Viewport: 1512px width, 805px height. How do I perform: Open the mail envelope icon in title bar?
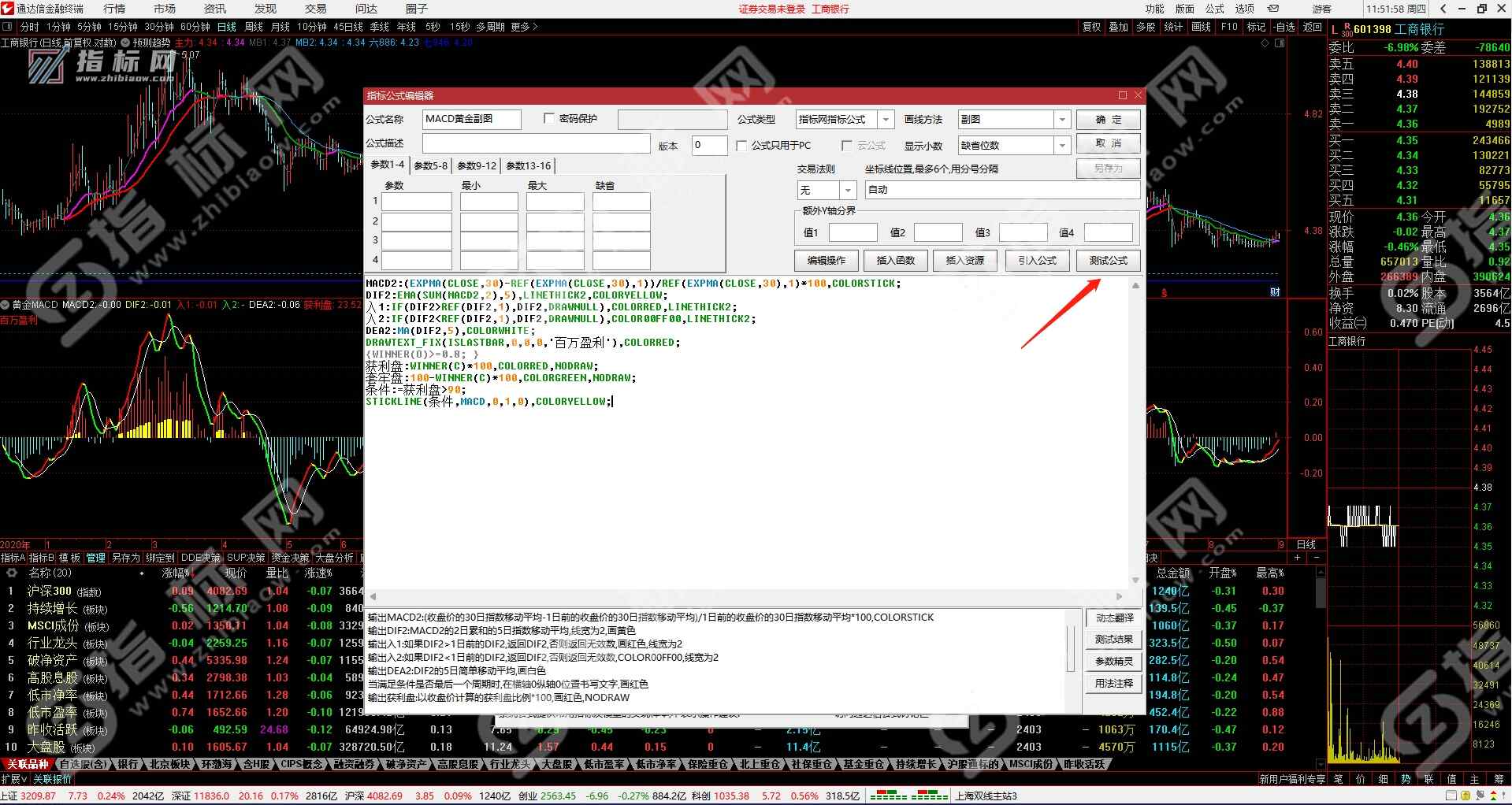tap(1272, 9)
